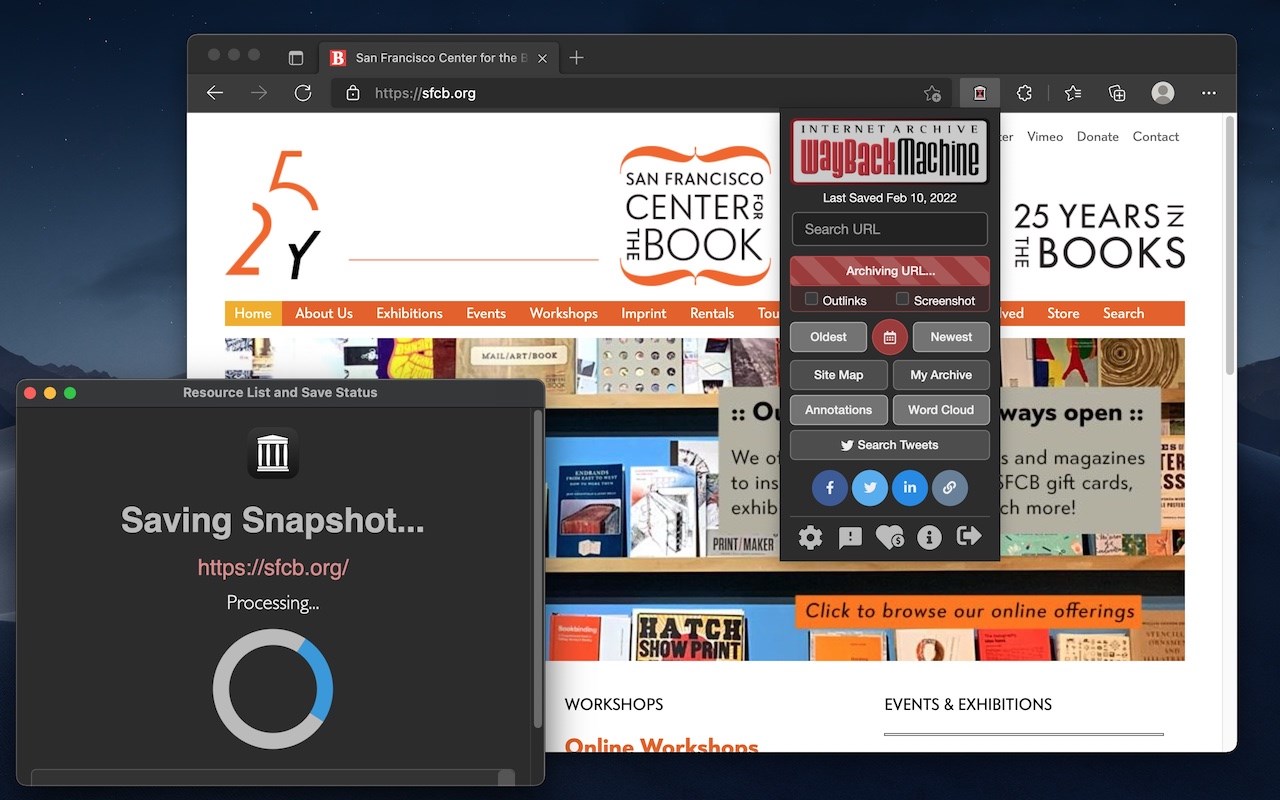The width and height of the screenshot is (1280, 800).
Task: Open the calendar view round button
Action: pos(890,337)
